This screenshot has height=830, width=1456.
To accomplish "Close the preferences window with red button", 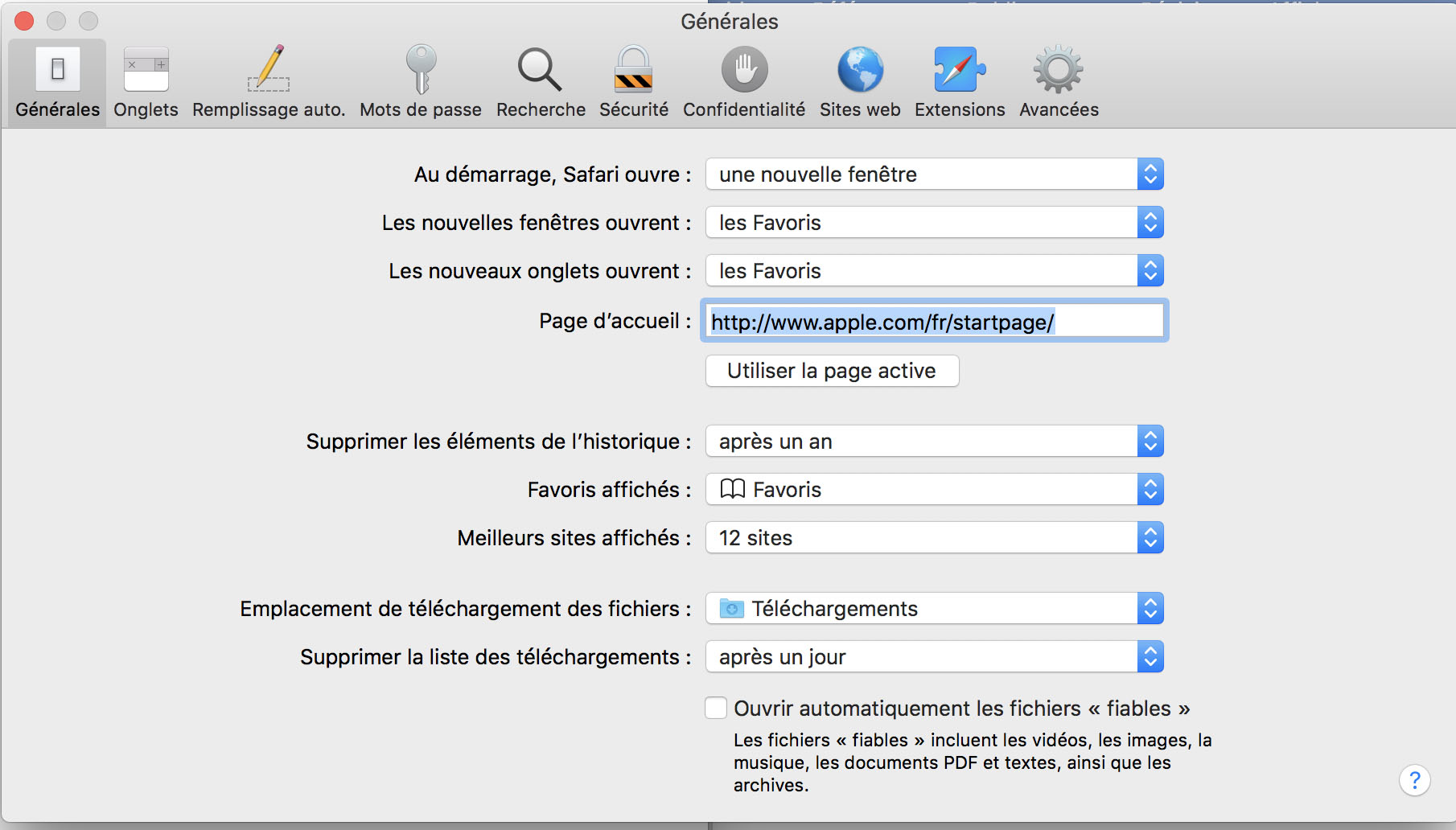I will coord(24,21).
